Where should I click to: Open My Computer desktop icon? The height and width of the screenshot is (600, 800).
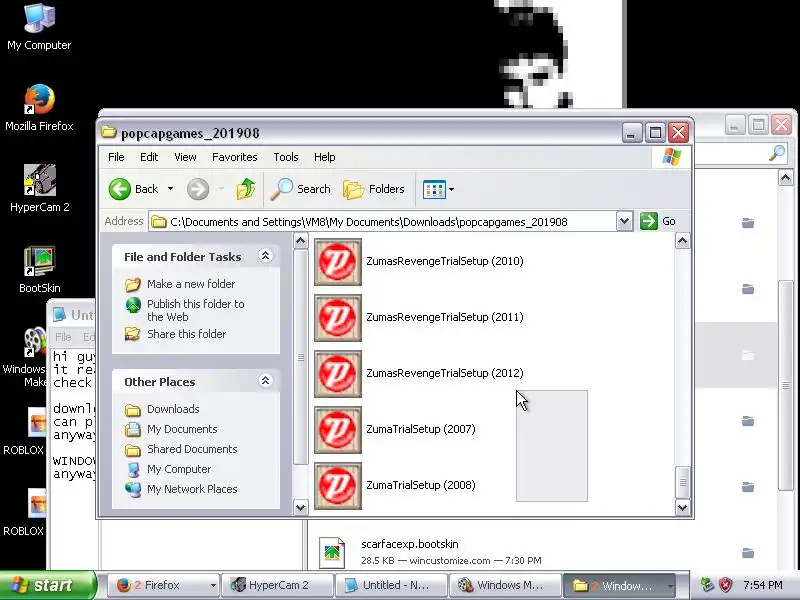[x=39, y=27]
